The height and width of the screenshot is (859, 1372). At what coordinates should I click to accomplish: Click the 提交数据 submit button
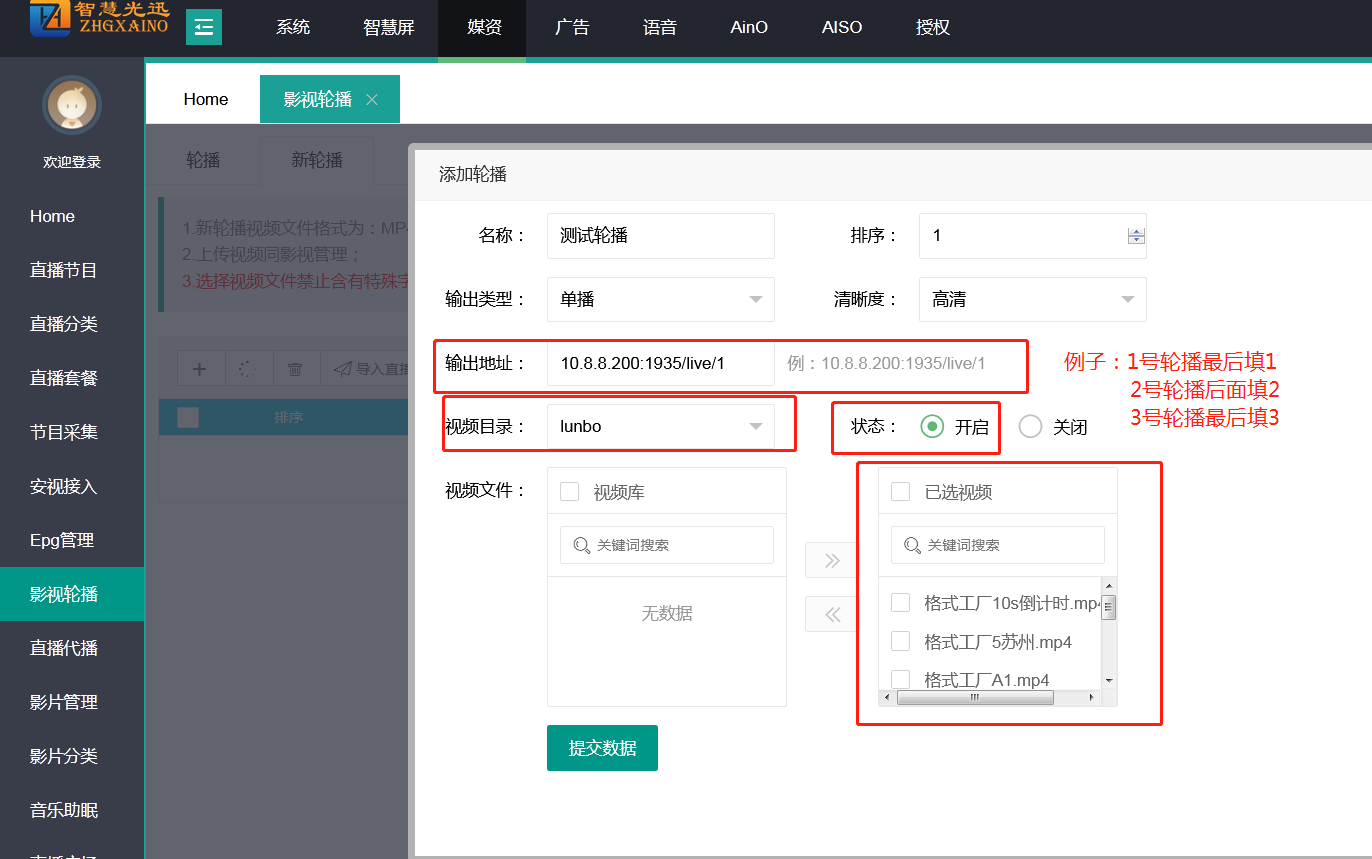[x=602, y=748]
